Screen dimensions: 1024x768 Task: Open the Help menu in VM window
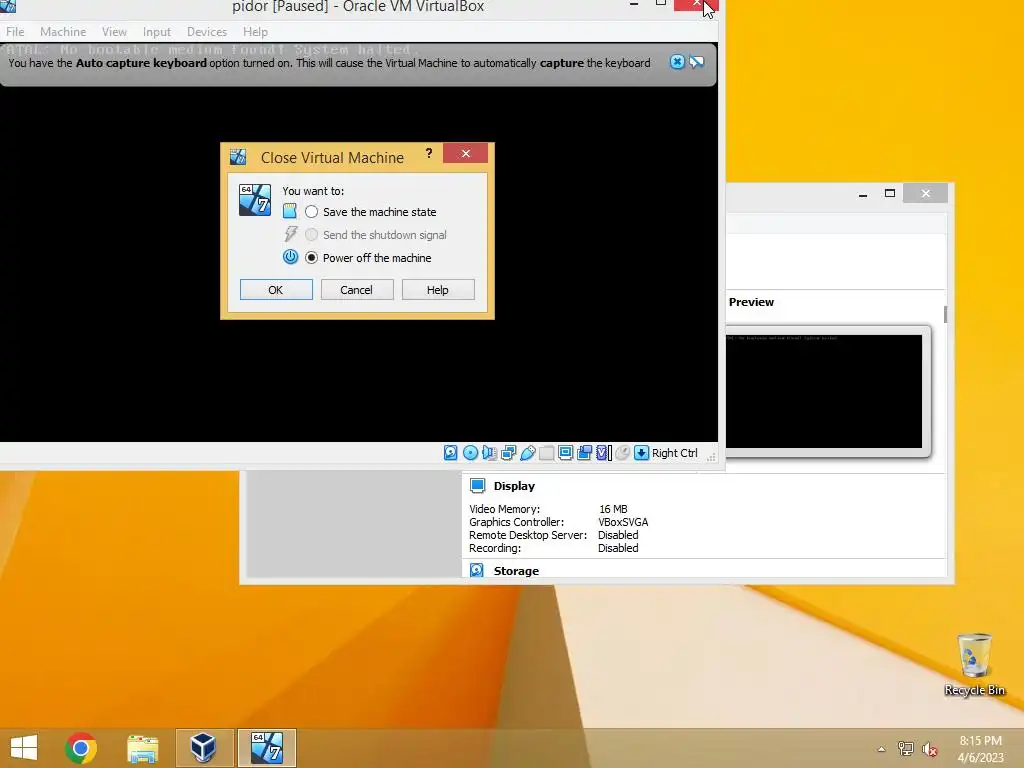click(255, 31)
